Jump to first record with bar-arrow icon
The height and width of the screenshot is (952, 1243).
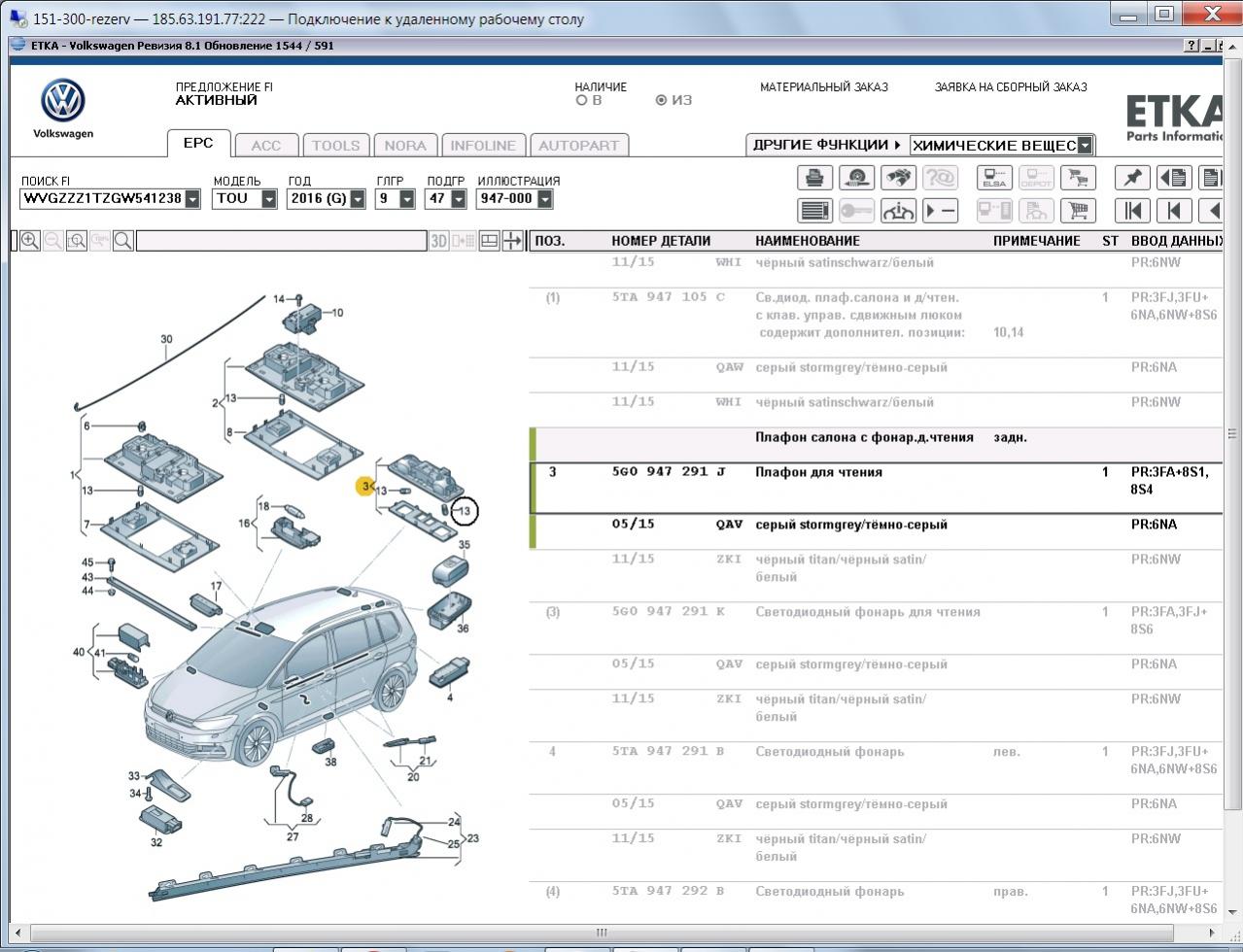point(1132,210)
